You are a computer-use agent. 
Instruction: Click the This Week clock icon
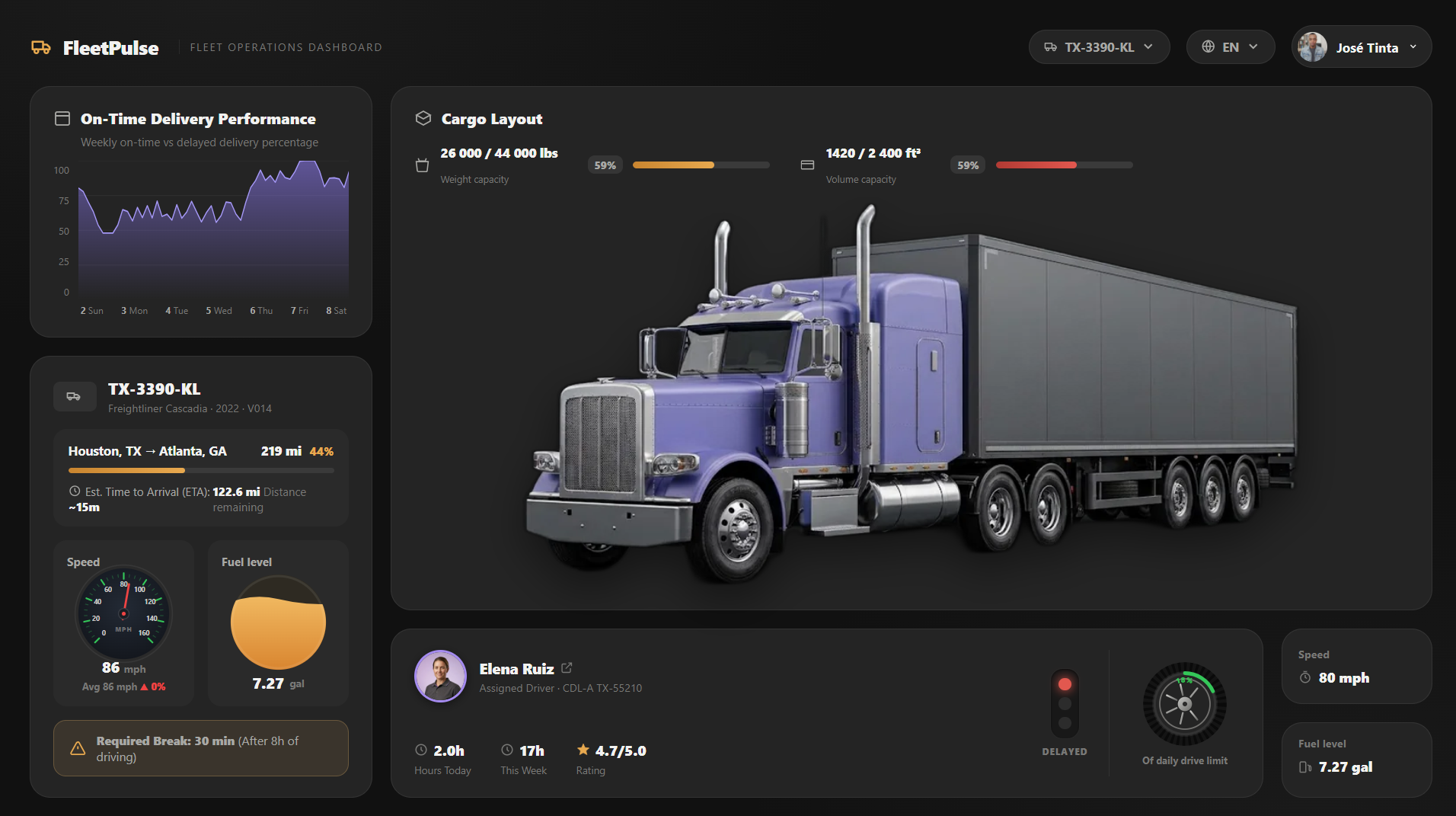point(507,750)
